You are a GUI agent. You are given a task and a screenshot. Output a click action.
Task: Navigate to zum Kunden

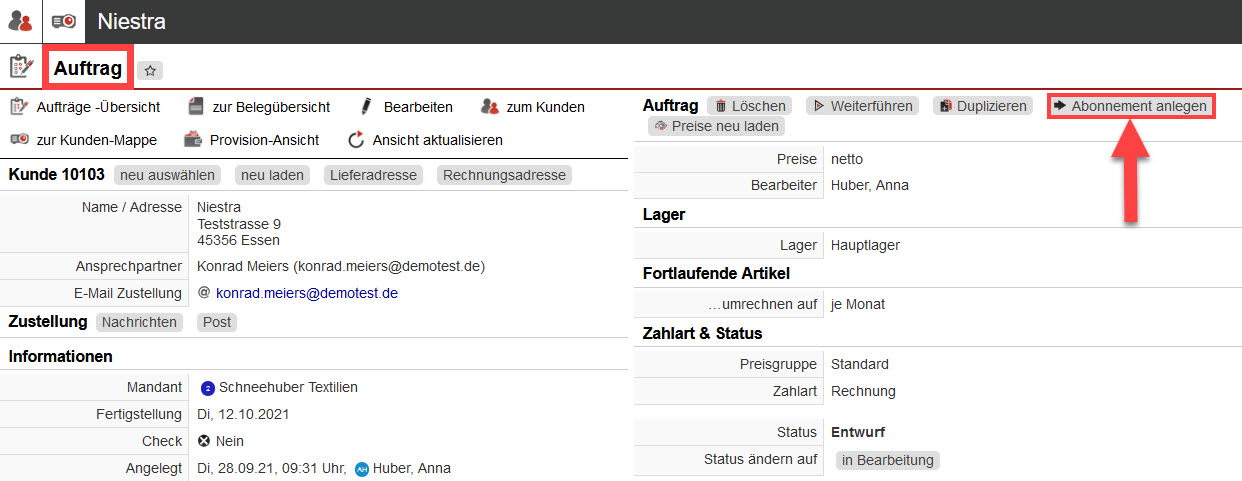pos(533,107)
